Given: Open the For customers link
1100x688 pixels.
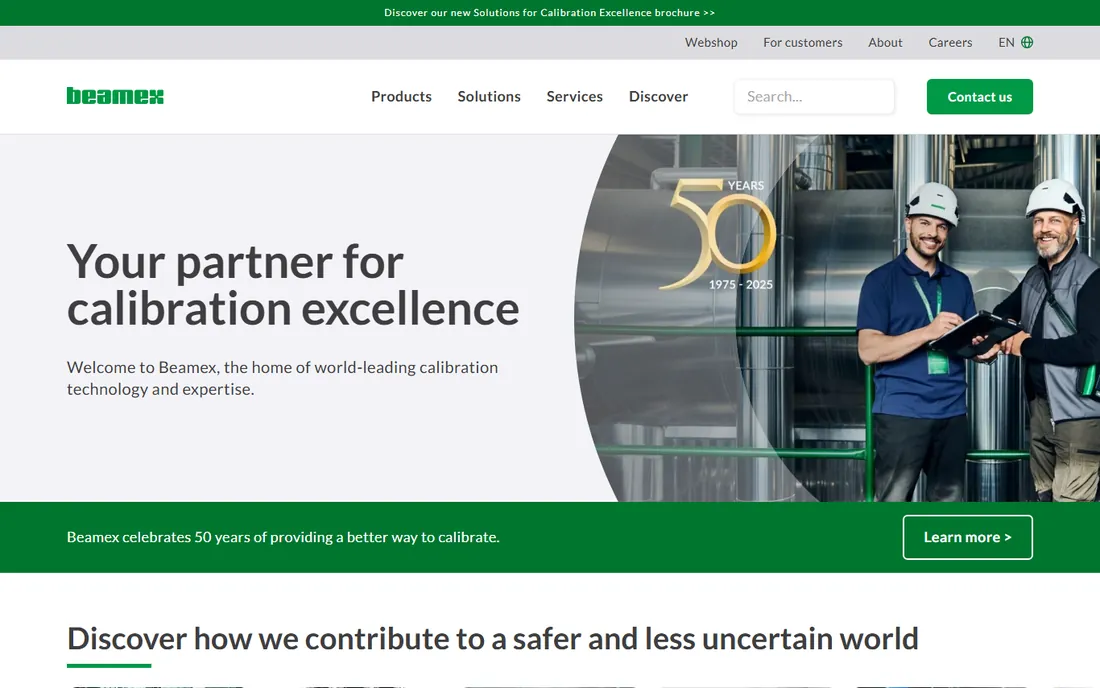Looking at the screenshot, I should (x=803, y=42).
